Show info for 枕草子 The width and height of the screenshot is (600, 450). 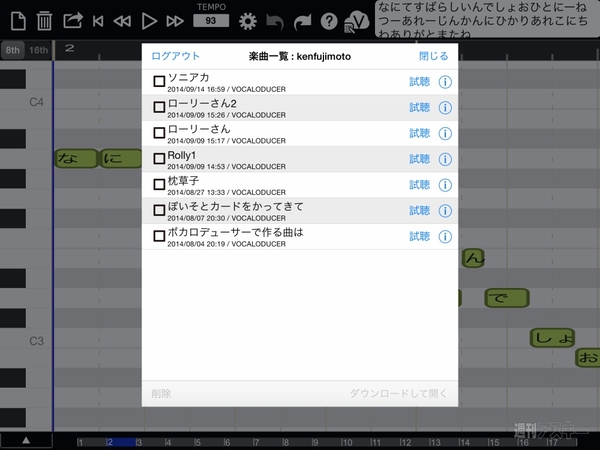[445, 185]
